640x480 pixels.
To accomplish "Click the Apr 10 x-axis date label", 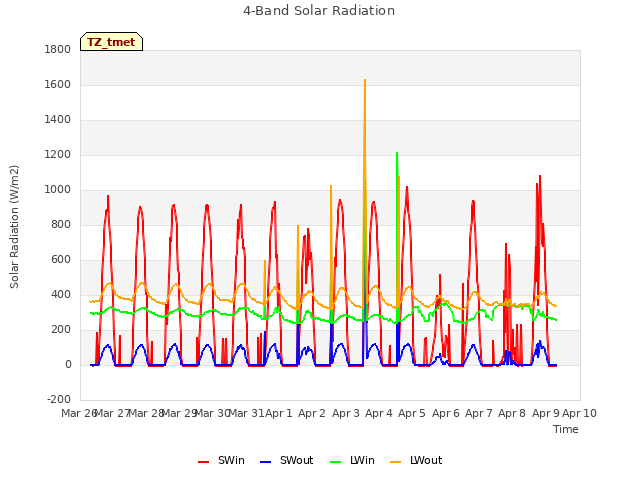I will click(579, 413).
